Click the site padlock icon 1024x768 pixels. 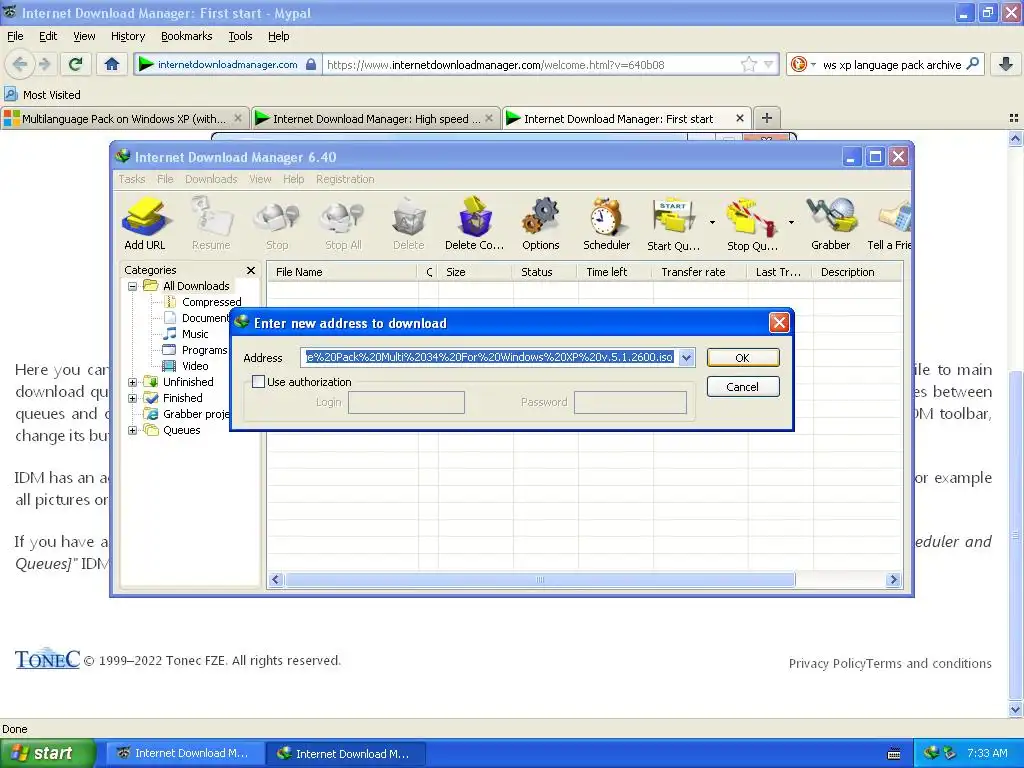(311, 64)
